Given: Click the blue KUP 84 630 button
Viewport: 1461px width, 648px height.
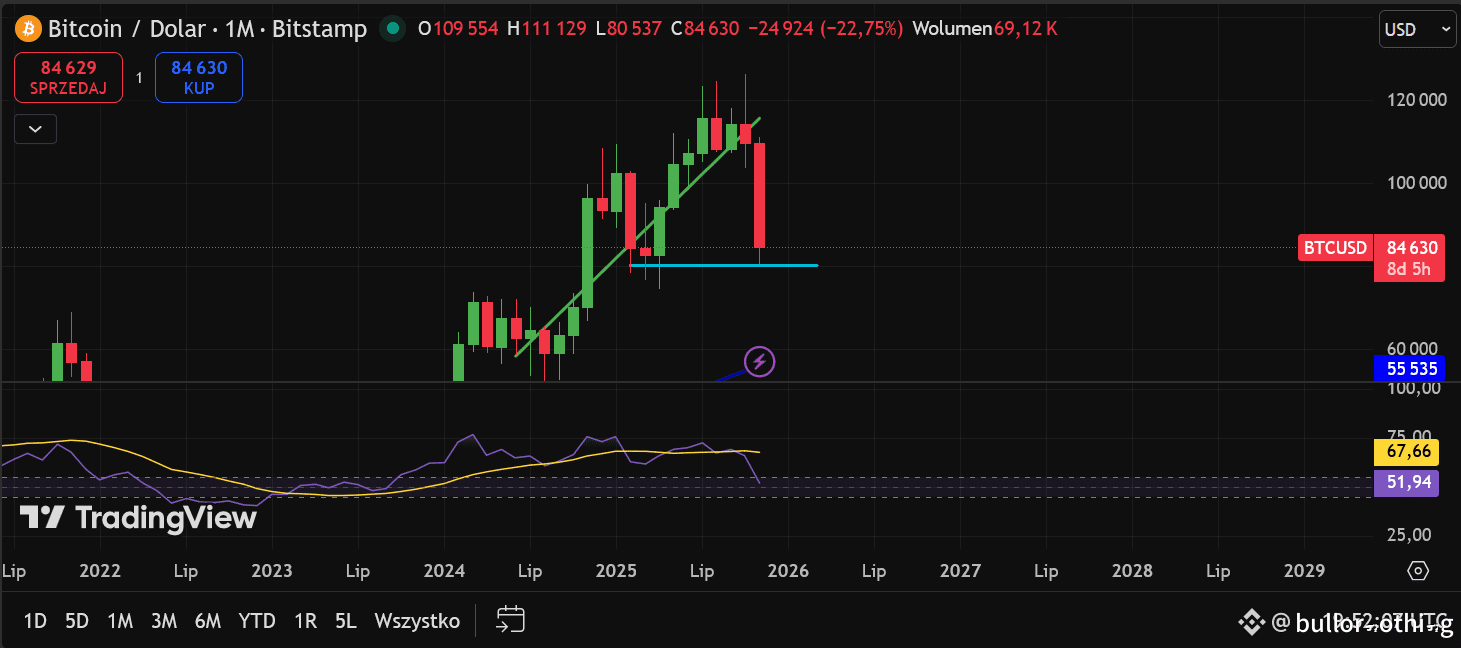Looking at the screenshot, I should (199, 77).
